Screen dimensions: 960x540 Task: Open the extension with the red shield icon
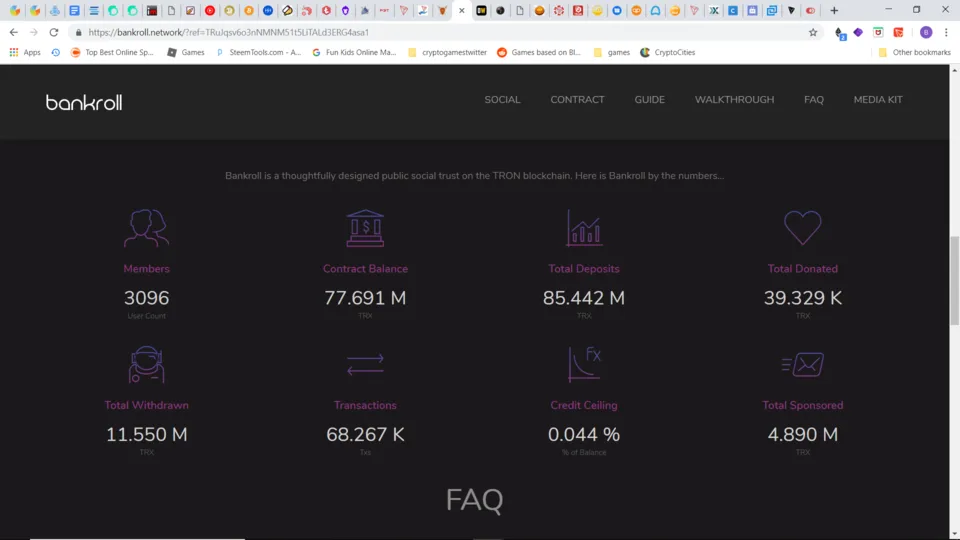tap(879, 32)
